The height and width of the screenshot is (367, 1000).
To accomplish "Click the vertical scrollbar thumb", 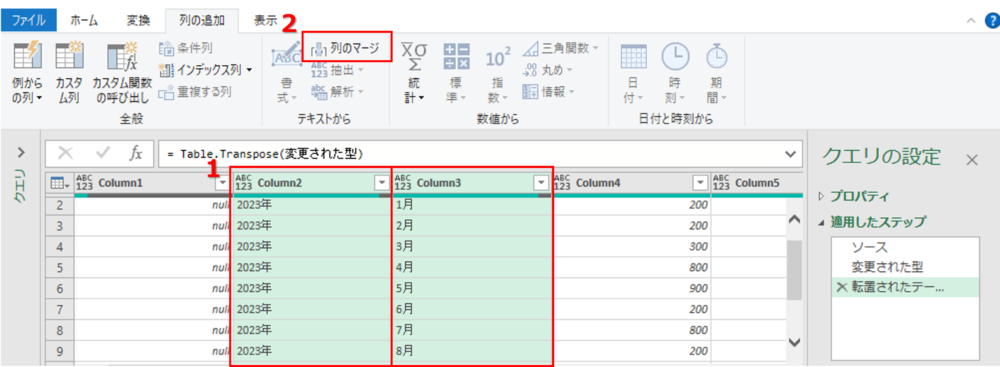I will tap(794, 270).
